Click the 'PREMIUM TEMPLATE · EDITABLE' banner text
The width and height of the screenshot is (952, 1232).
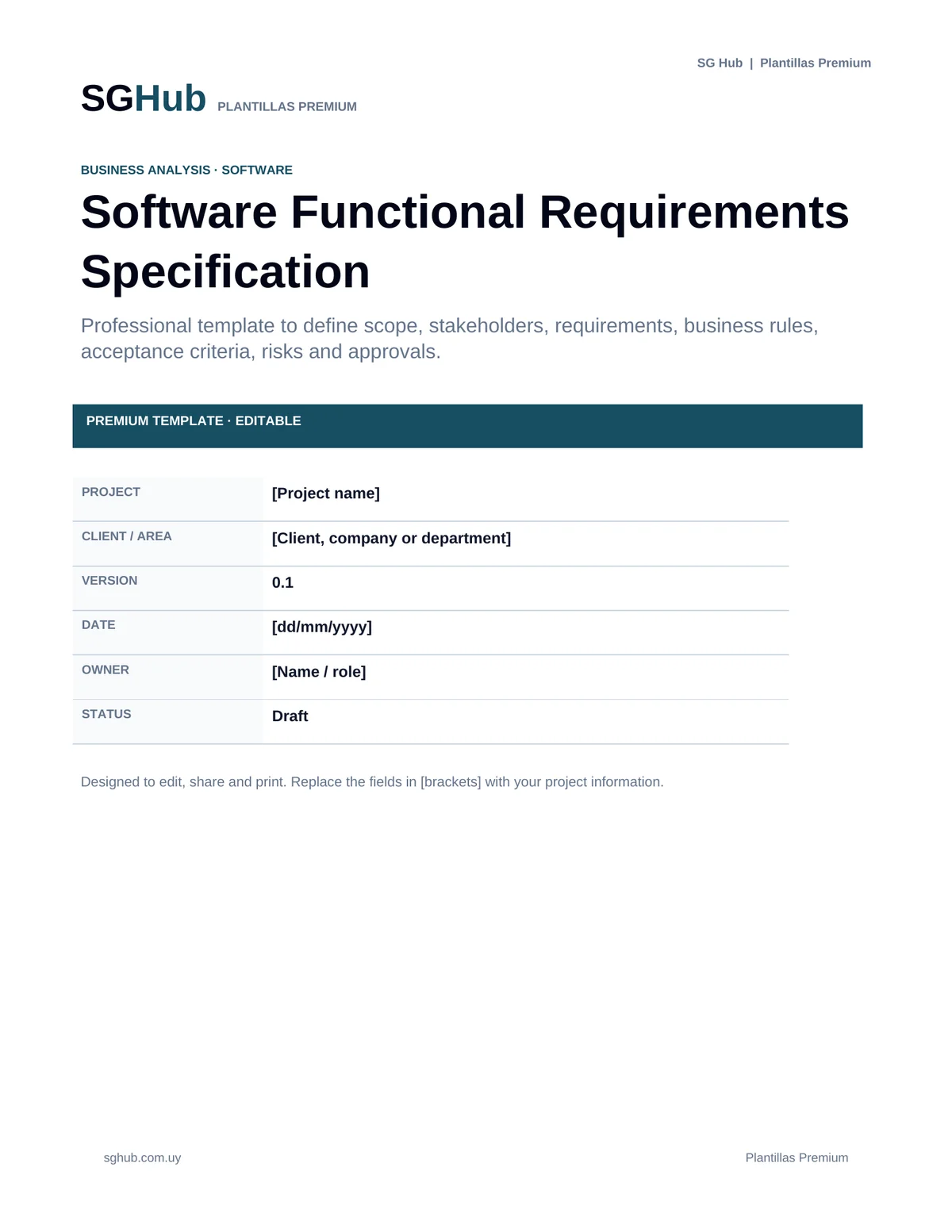pyautogui.click(x=194, y=420)
